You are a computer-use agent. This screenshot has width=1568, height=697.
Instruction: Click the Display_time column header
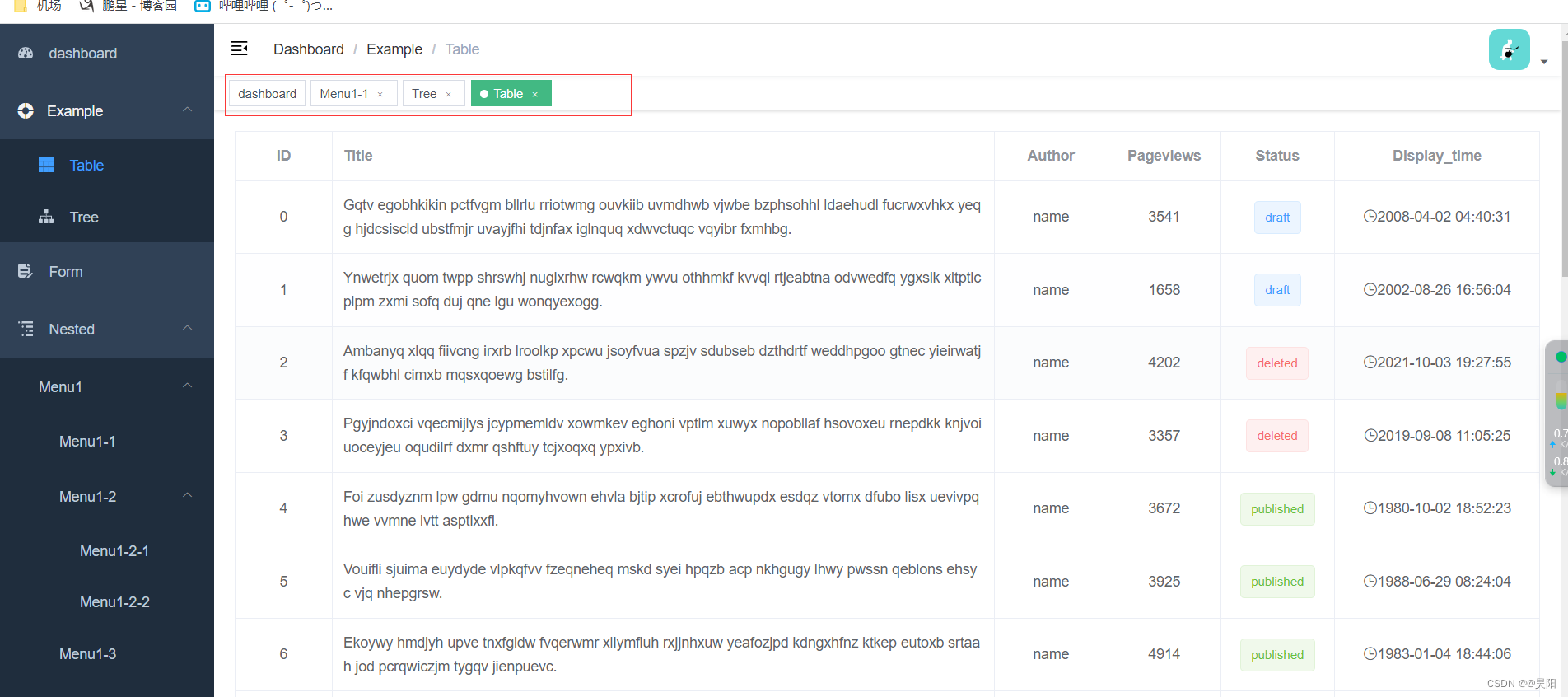(x=1436, y=156)
